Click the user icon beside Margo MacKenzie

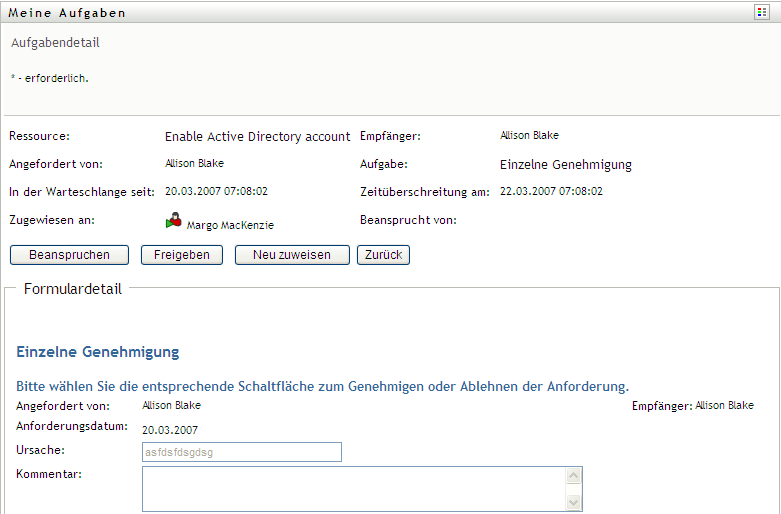tap(174, 221)
